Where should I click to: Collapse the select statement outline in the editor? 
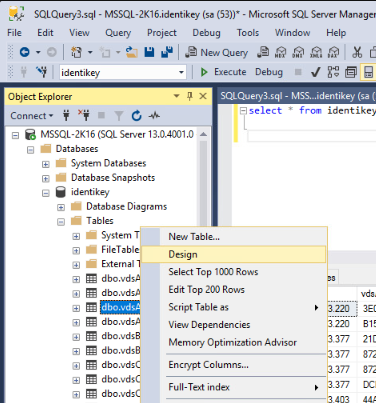(x=244, y=111)
